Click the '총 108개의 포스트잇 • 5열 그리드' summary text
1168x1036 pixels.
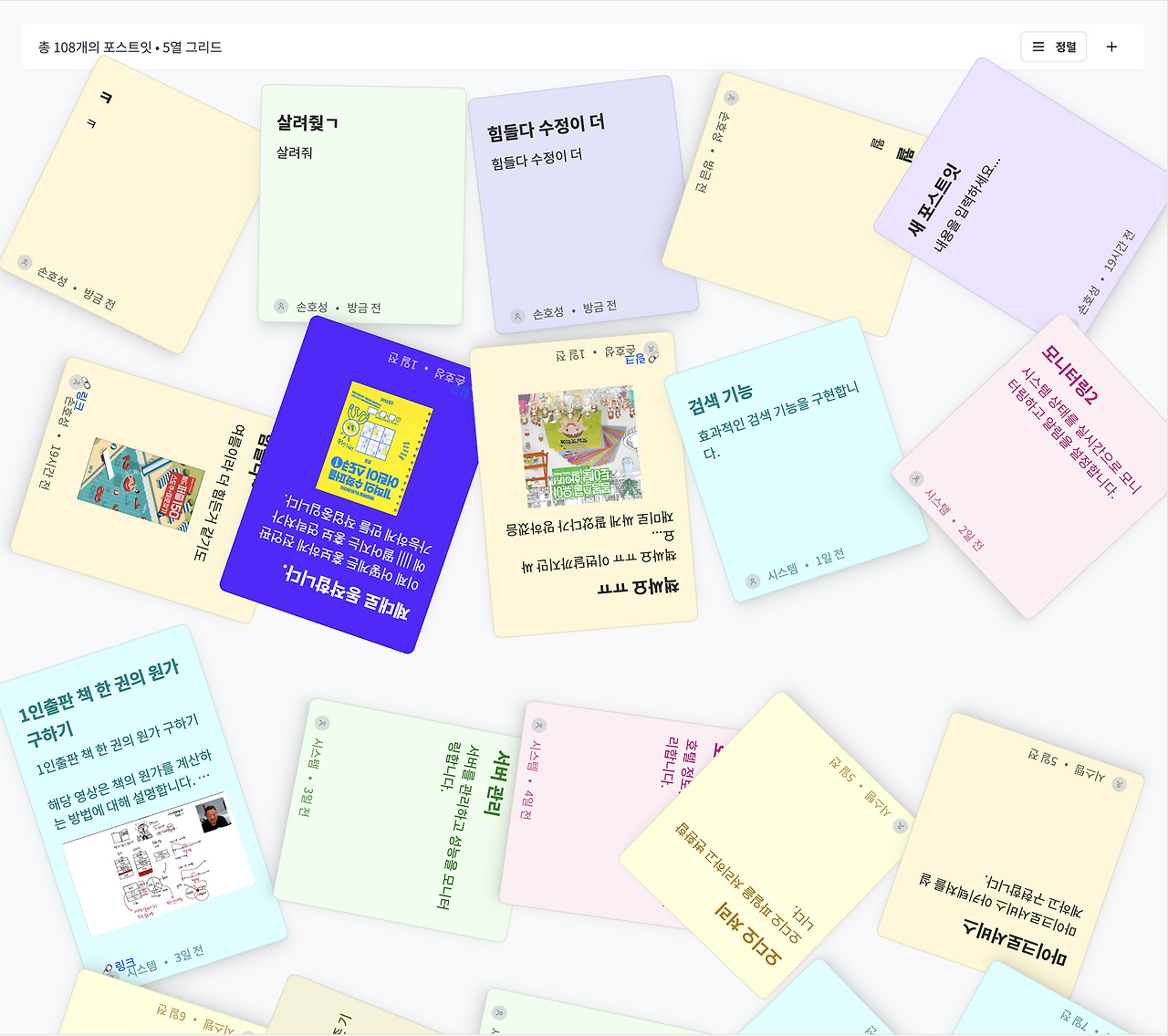130,47
